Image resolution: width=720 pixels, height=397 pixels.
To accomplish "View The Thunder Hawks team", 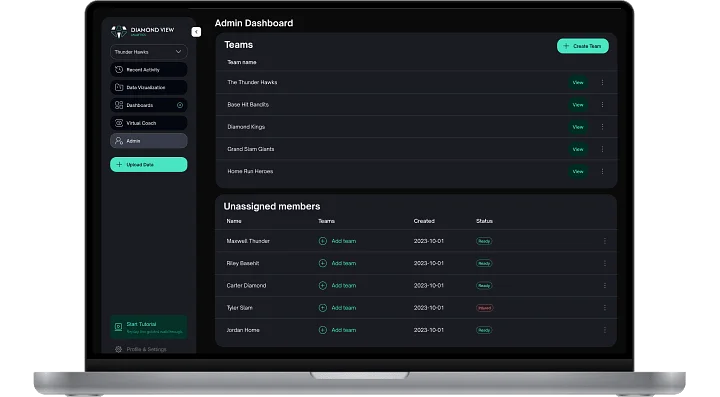I will tap(578, 83).
